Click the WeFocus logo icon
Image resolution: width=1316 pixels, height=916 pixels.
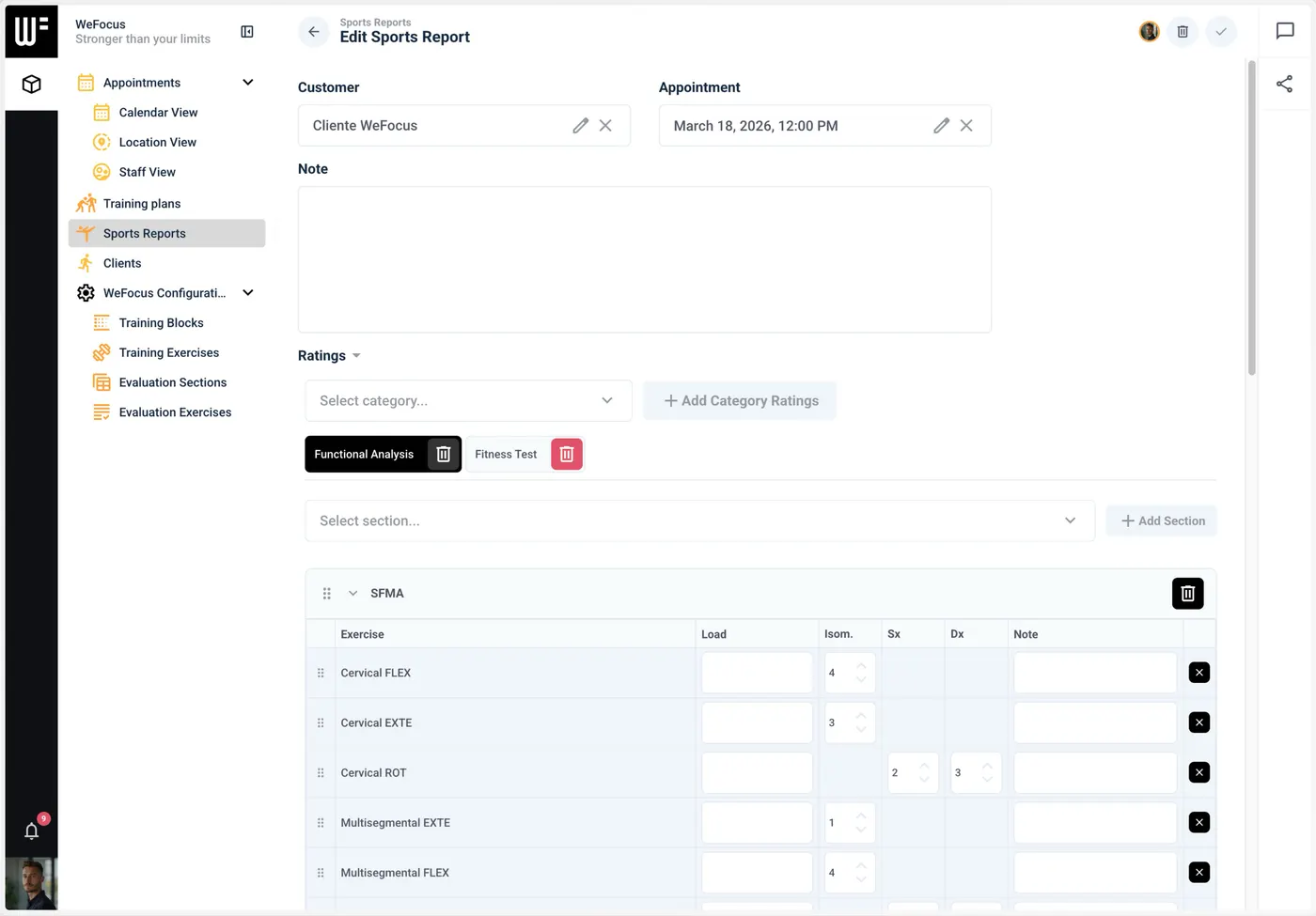tap(31, 31)
